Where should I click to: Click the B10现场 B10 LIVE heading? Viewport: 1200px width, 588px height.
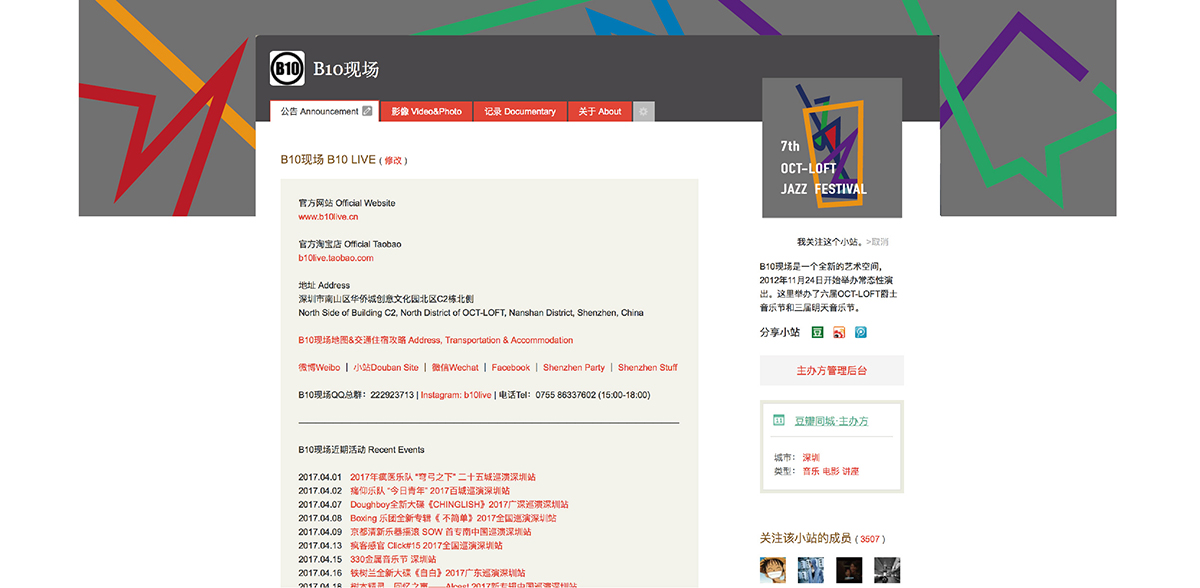pos(328,160)
